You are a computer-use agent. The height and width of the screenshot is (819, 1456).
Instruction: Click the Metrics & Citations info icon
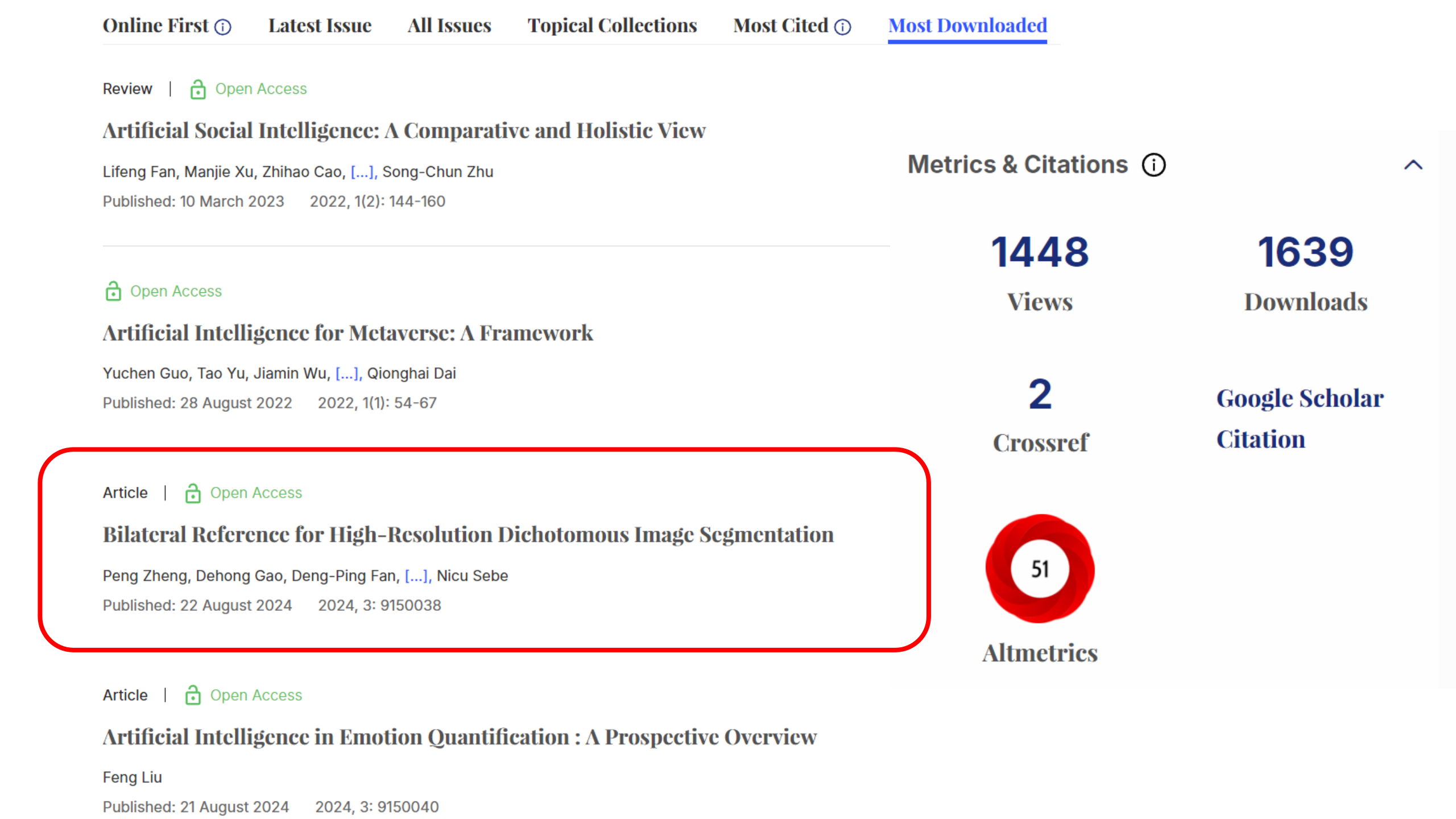pos(1153,165)
